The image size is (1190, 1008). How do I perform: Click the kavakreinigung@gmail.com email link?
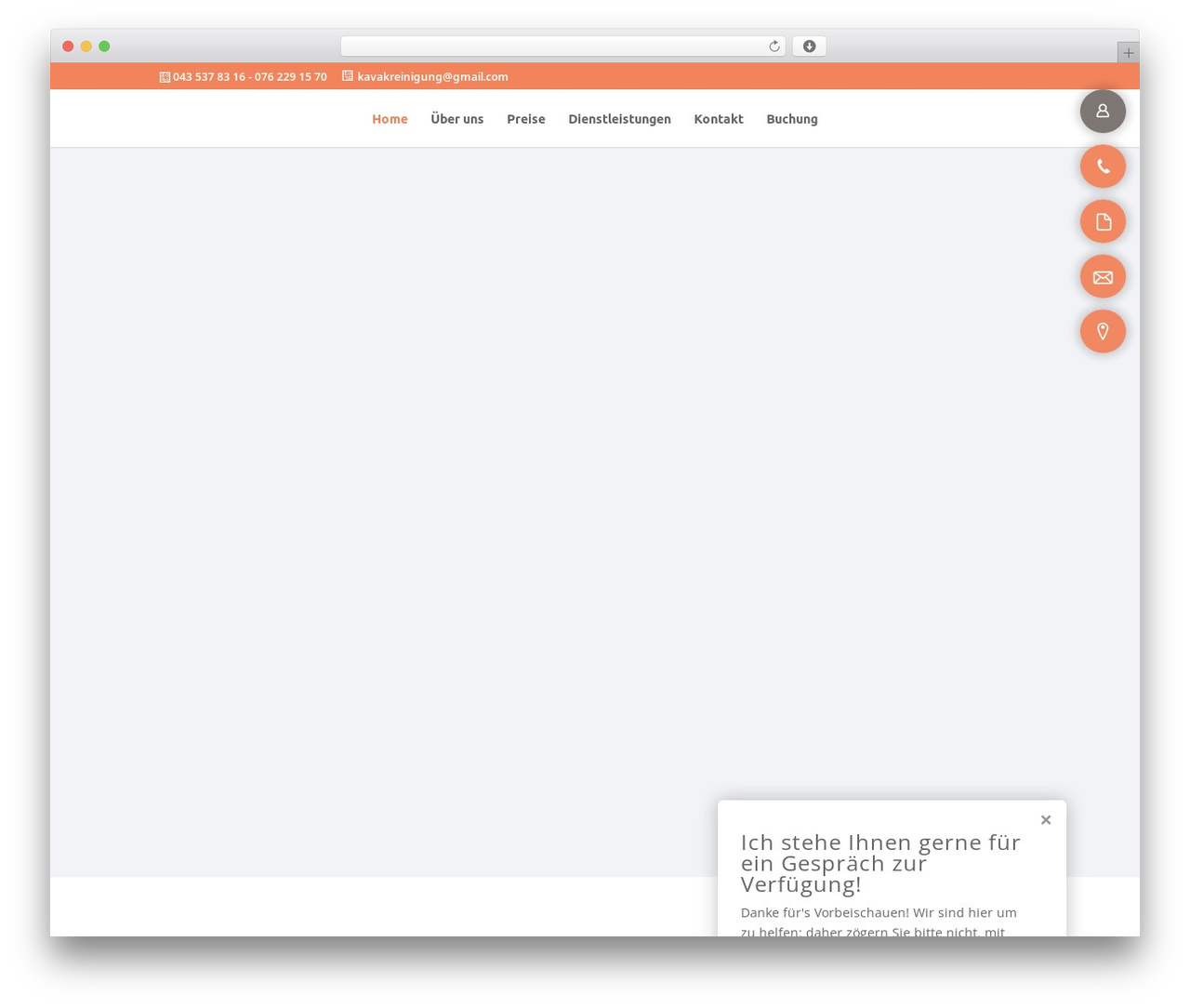pyautogui.click(x=432, y=77)
